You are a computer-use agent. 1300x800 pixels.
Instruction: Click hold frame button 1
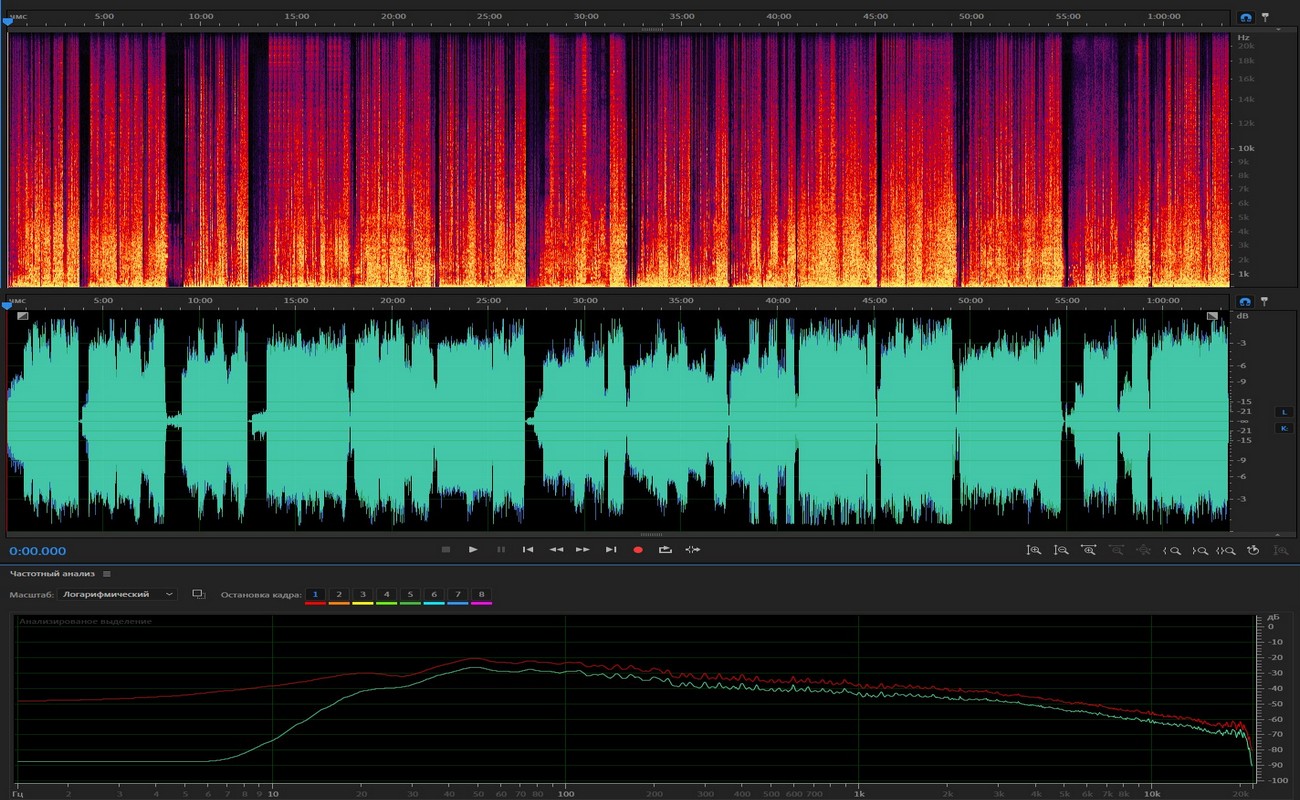point(315,594)
